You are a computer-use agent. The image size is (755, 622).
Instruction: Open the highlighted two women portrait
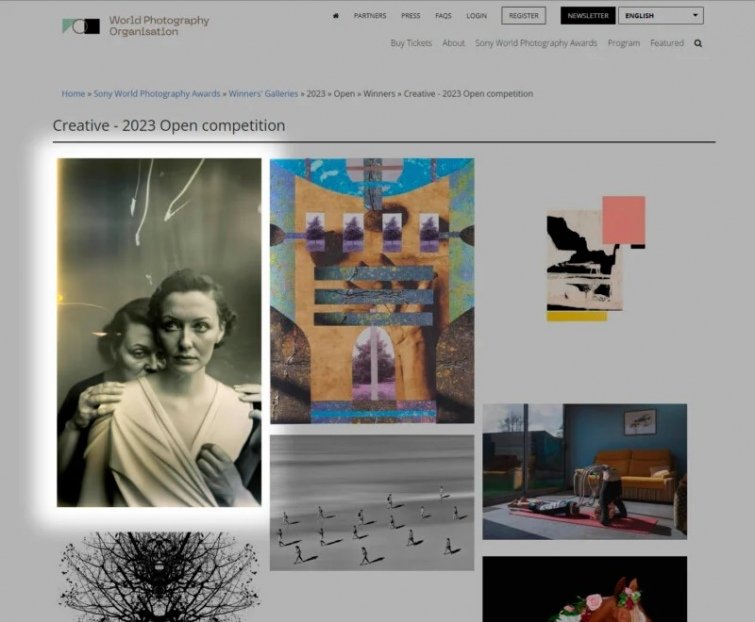159,332
